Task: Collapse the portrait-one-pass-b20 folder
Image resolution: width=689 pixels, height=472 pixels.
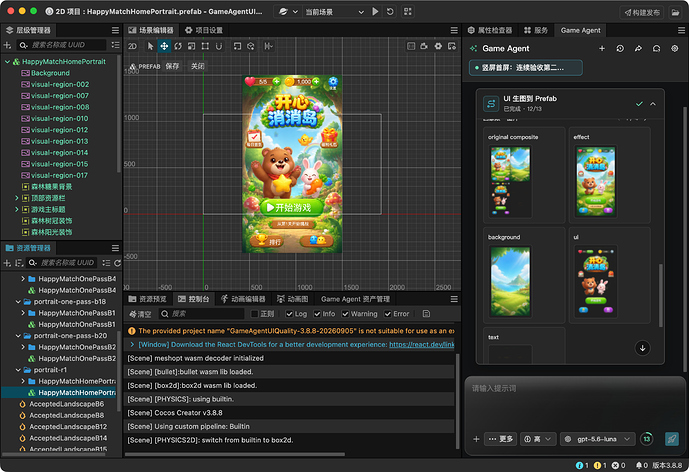Action: pos(18,336)
